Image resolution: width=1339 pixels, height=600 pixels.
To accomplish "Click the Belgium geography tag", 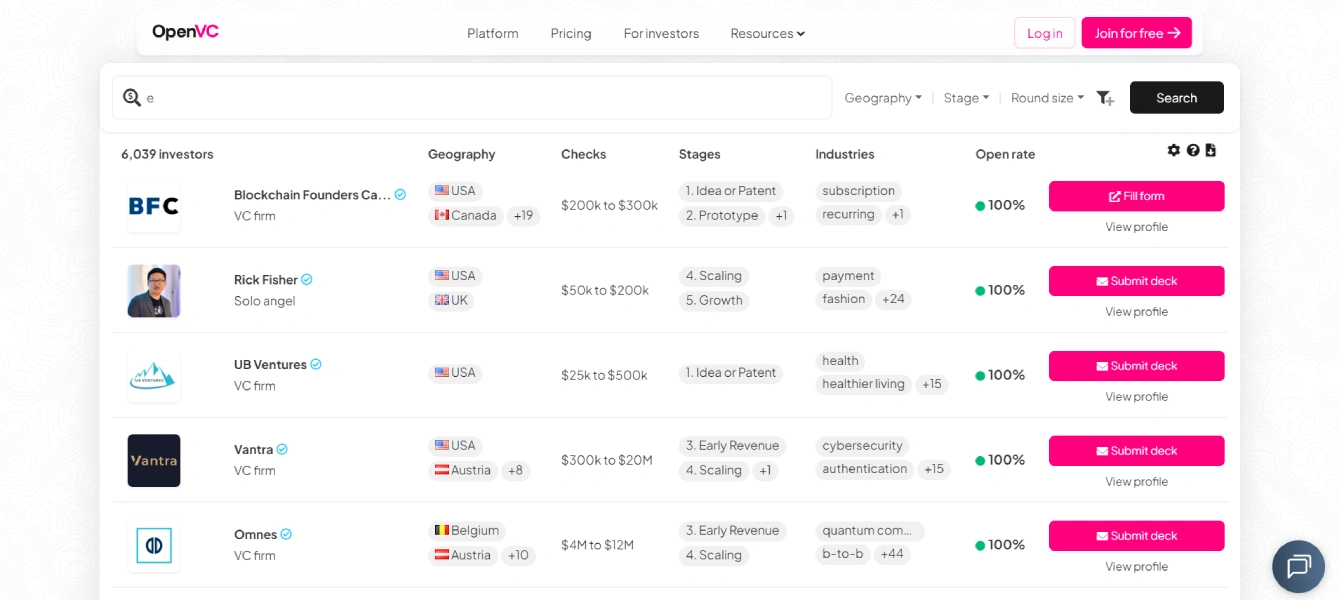I will click(467, 531).
